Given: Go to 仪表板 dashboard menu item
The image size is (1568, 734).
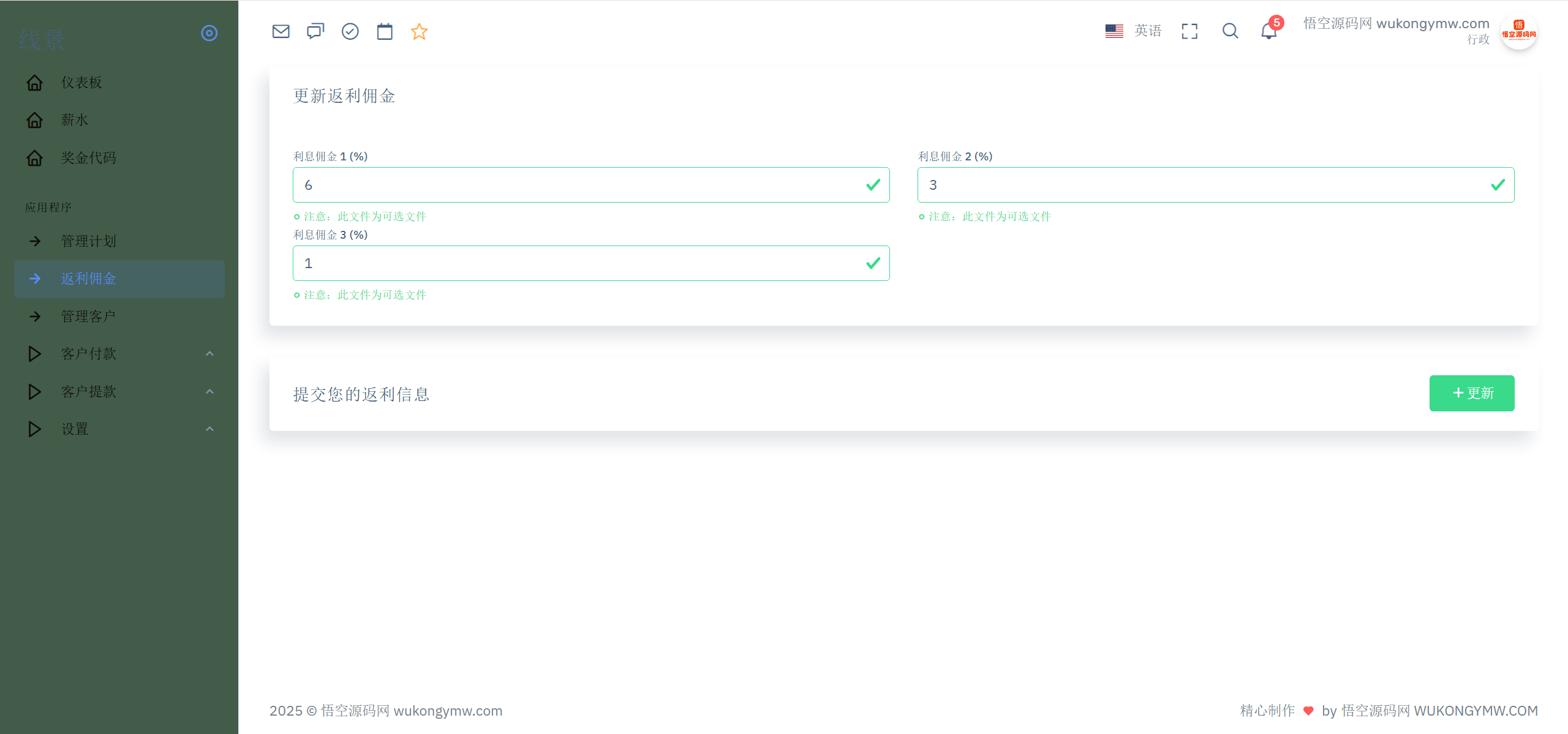Looking at the screenshot, I should point(81,83).
